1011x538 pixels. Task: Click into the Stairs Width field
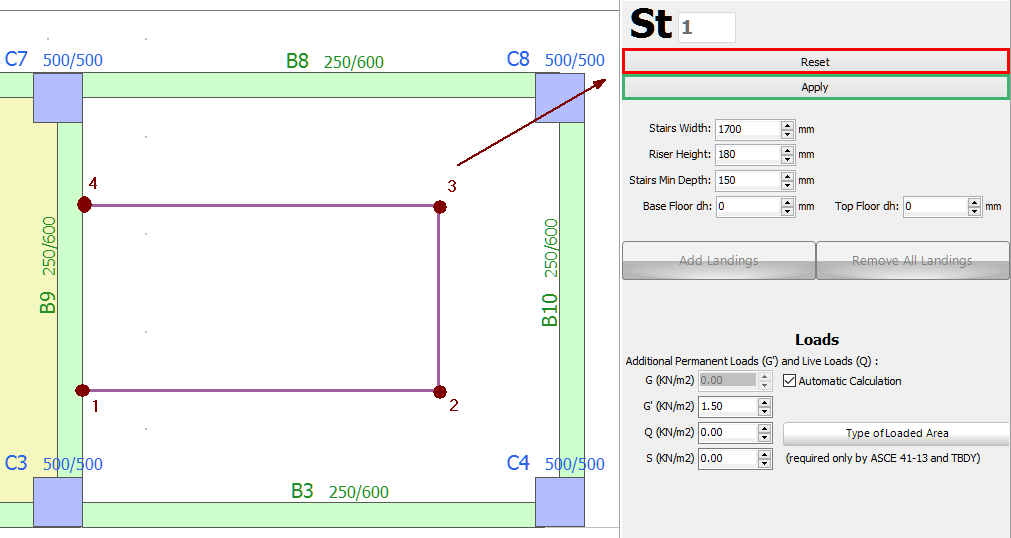click(747, 129)
